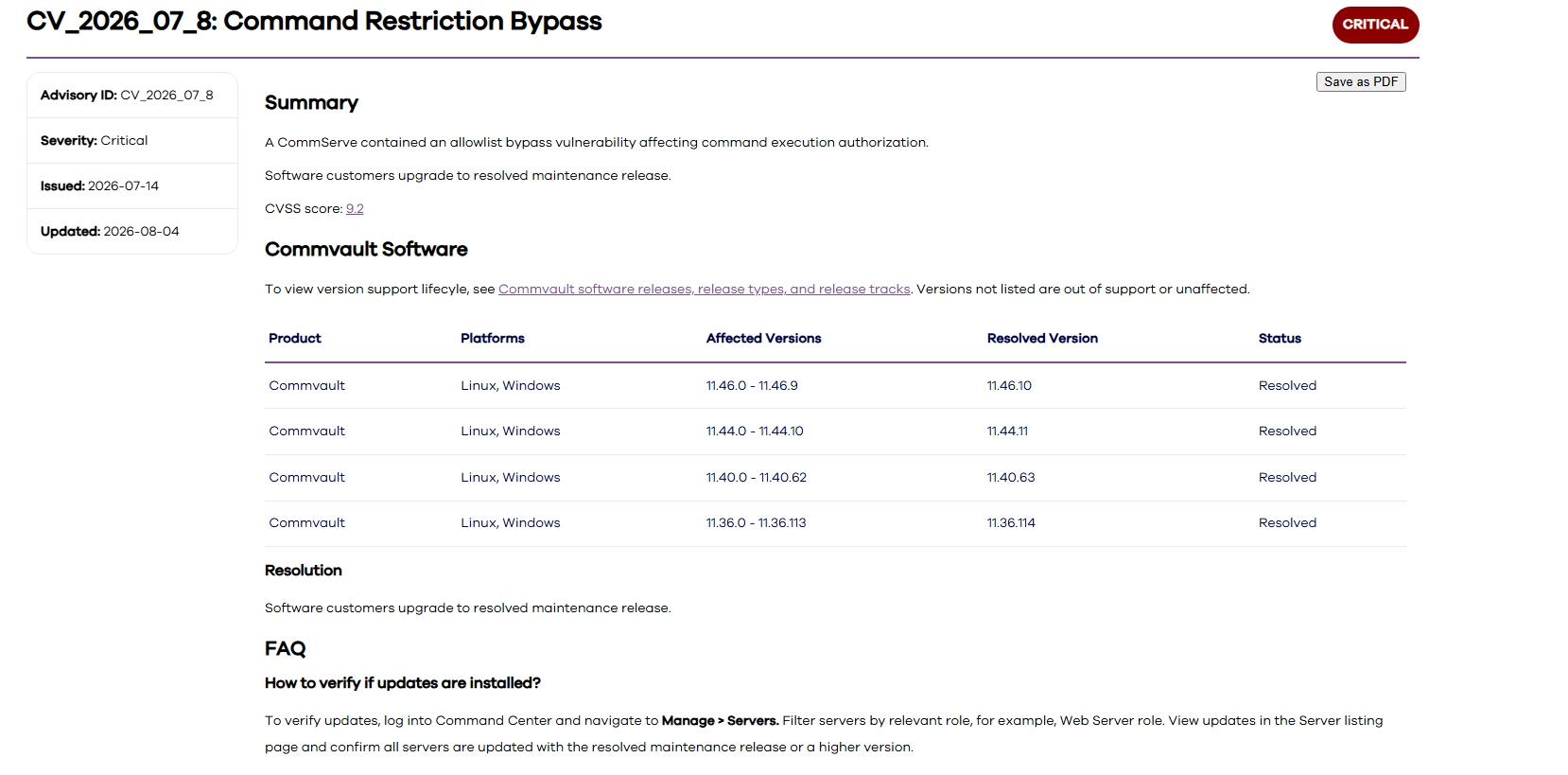This screenshot has height=775, width=1568.
Task: Click the Resolution section heading
Action: pos(304,571)
